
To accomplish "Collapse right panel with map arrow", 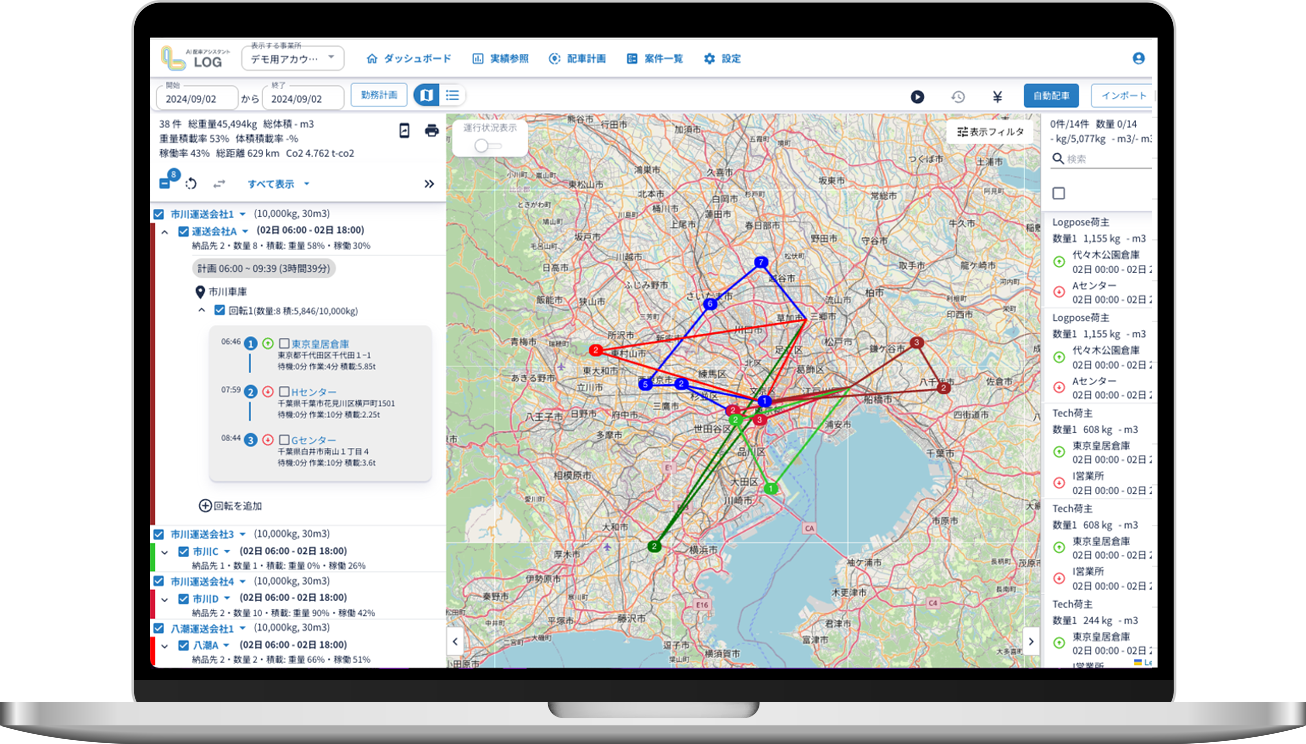I will (1032, 641).
